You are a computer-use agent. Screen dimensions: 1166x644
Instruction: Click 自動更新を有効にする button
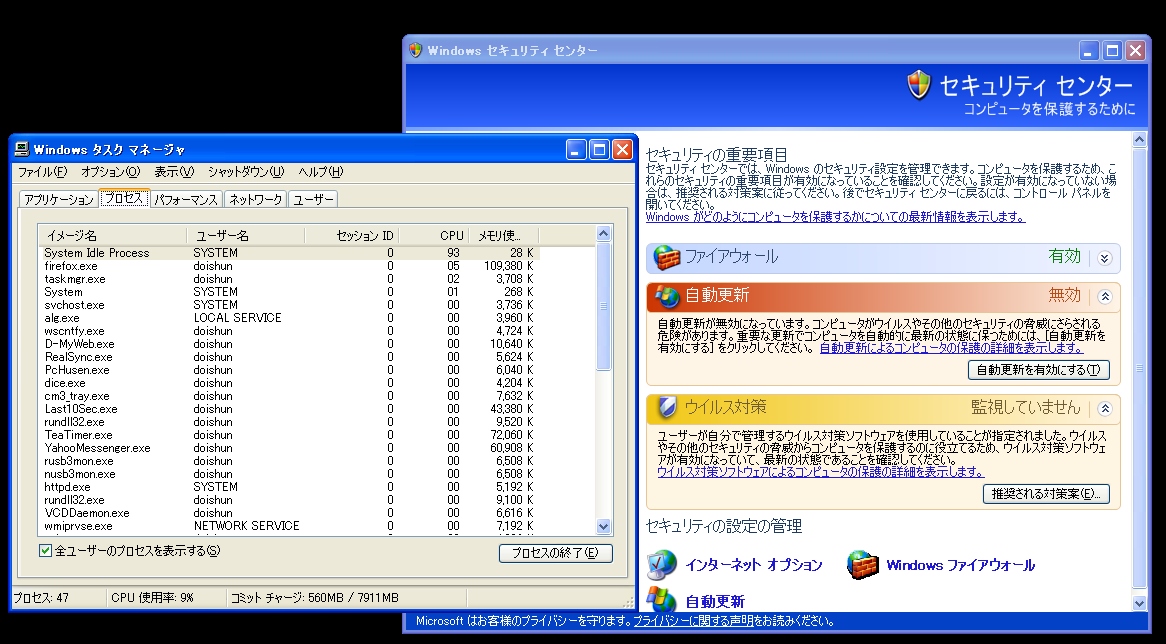(x=1039, y=370)
